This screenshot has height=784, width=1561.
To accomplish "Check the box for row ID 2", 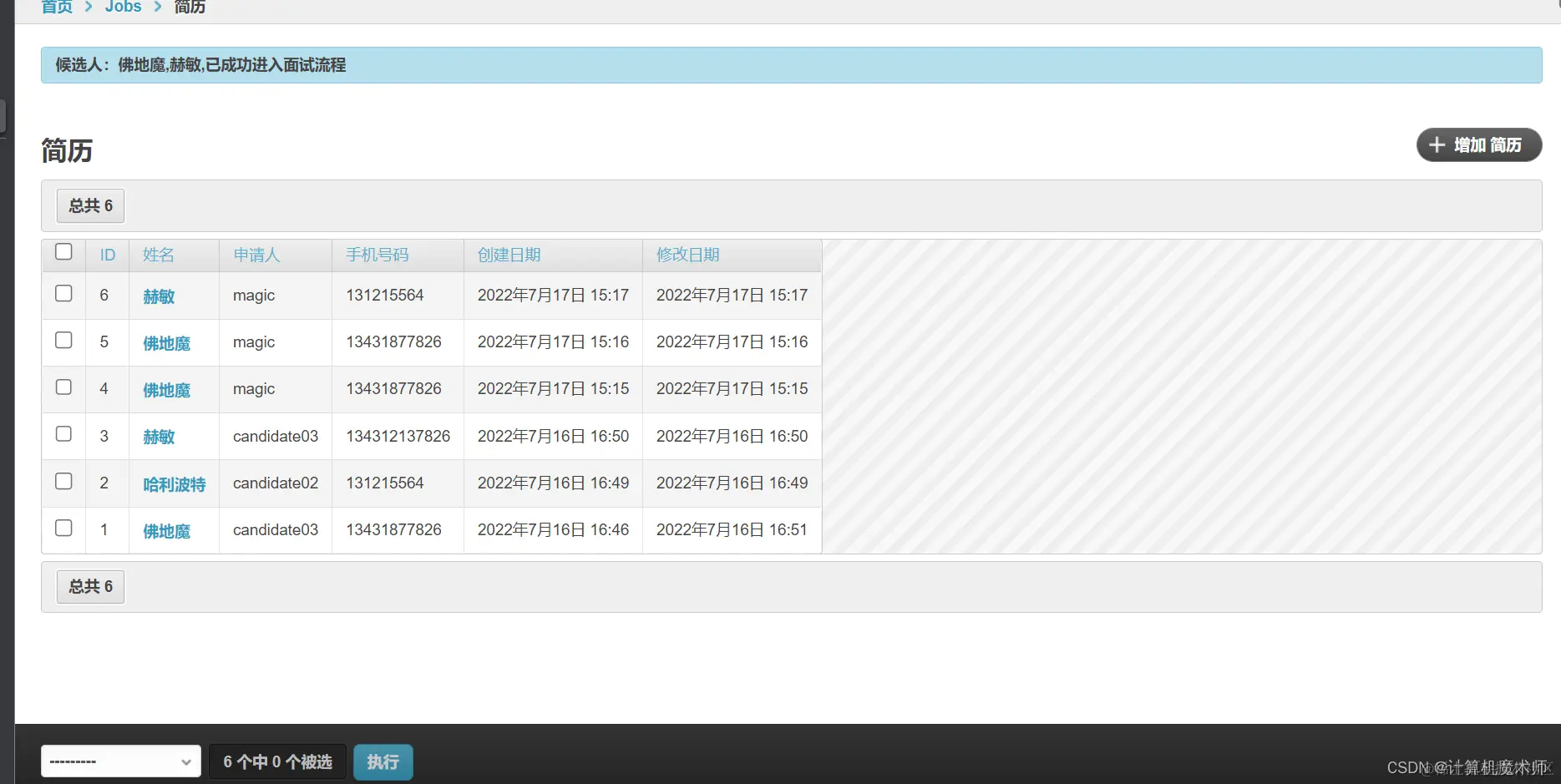I will click(63, 482).
